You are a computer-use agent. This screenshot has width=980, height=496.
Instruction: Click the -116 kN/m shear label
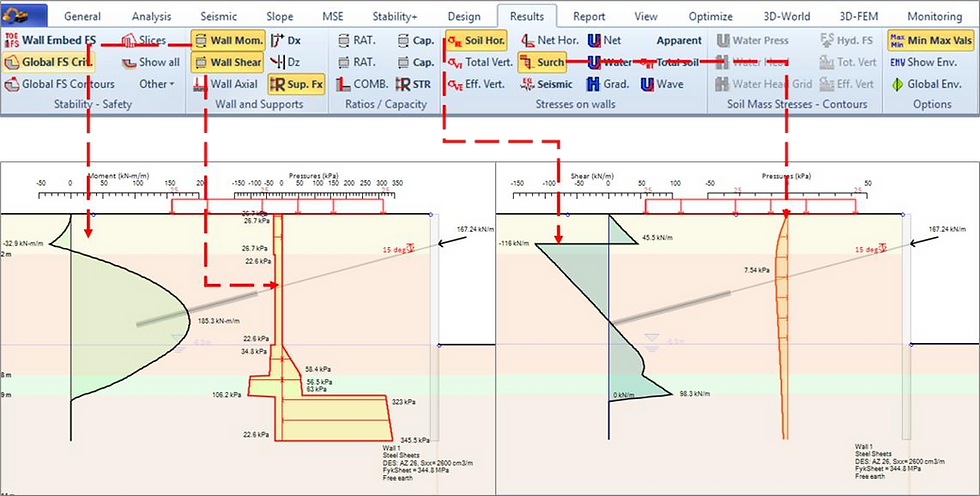[514, 244]
